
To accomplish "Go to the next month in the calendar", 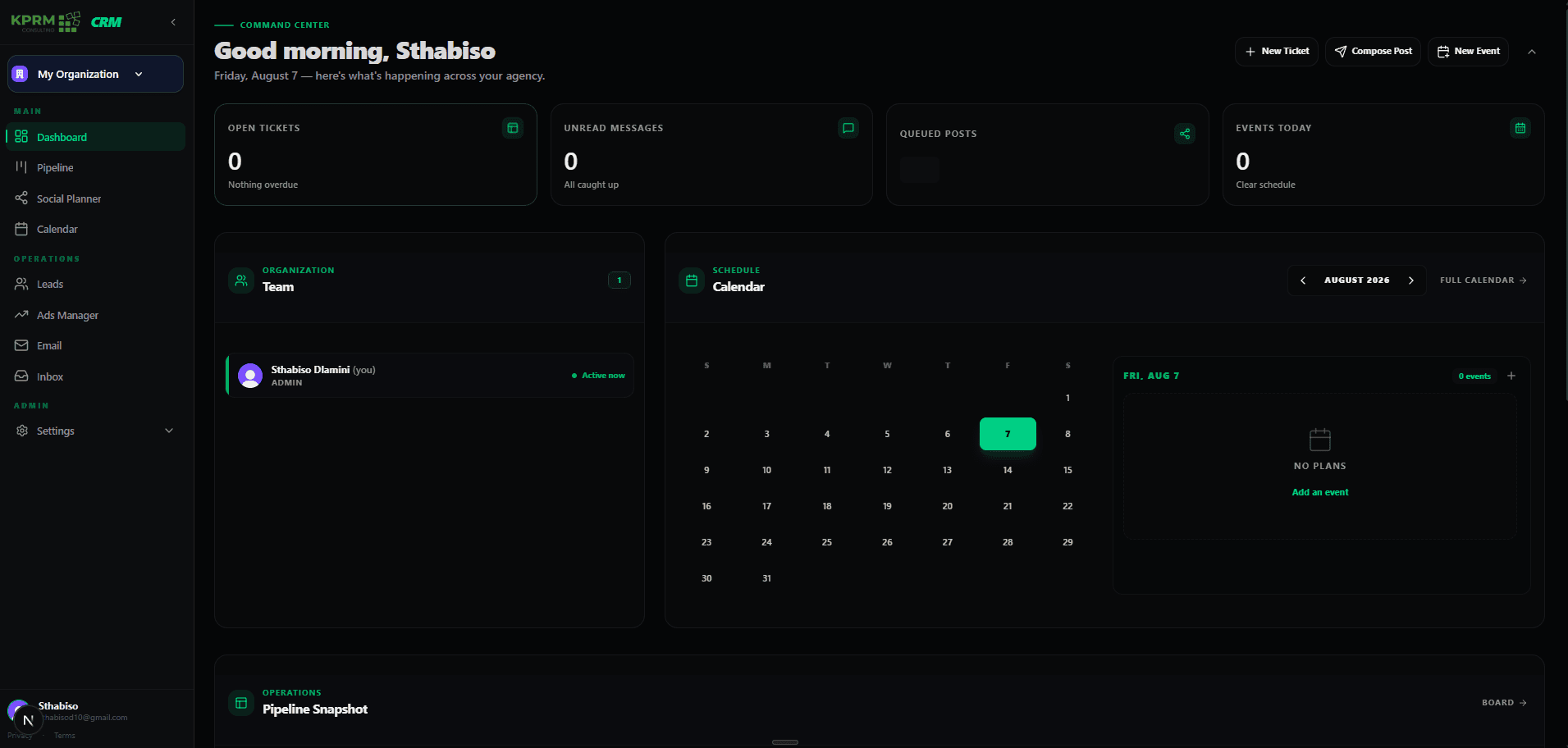I will click(1411, 280).
